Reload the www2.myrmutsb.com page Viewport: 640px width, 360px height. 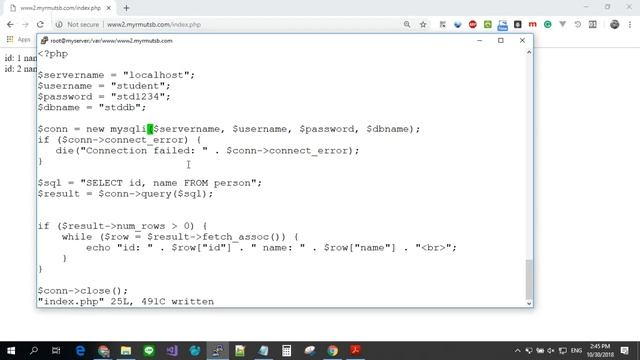click(x=40, y=24)
